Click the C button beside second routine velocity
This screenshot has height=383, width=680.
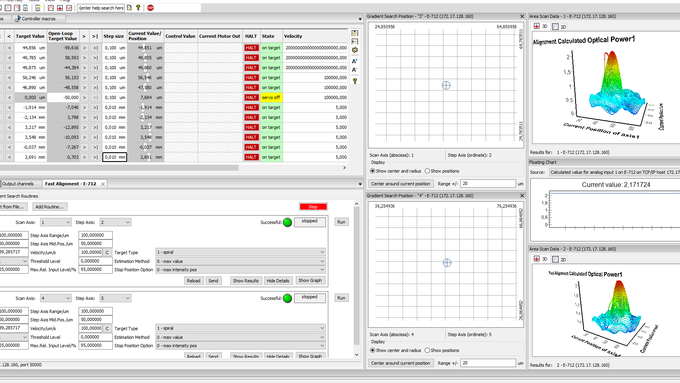point(107,328)
